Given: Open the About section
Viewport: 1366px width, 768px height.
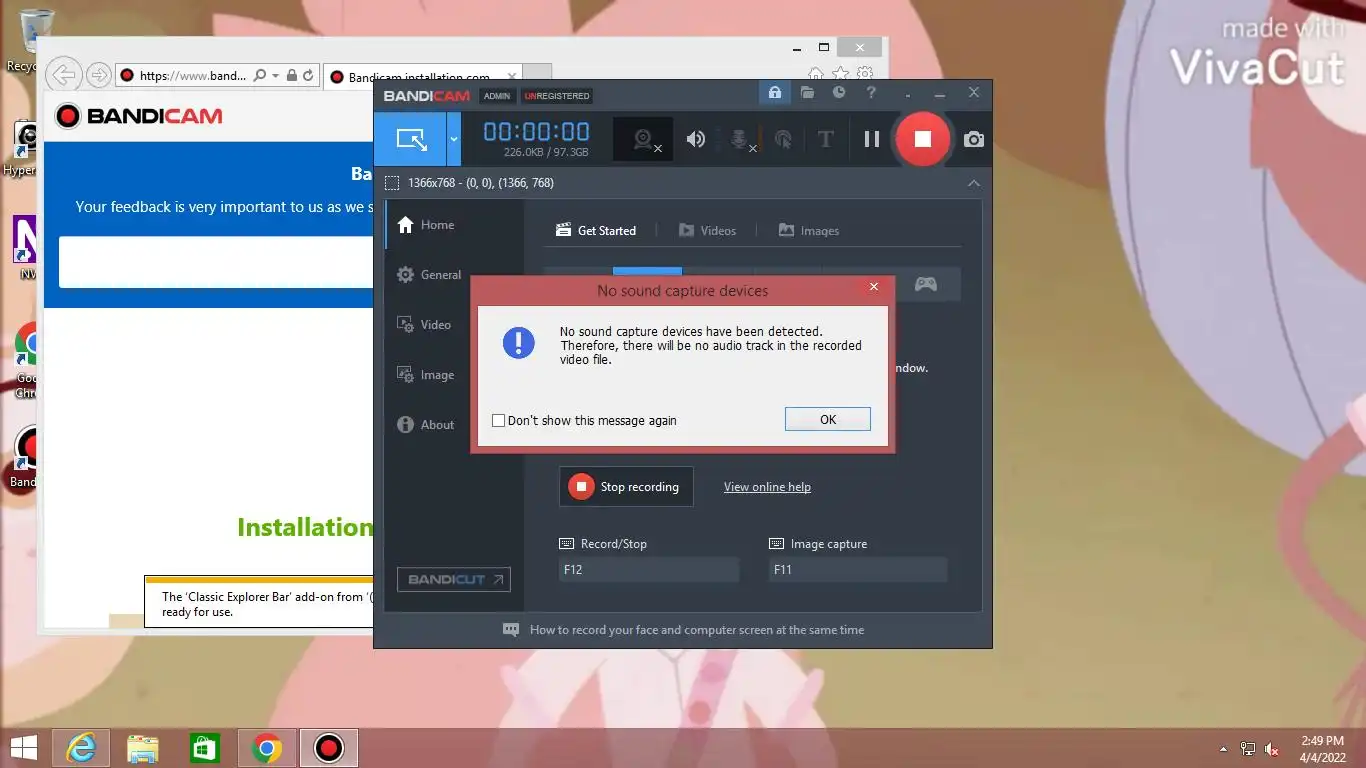Looking at the screenshot, I should pyautogui.click(x=426, y=425).
